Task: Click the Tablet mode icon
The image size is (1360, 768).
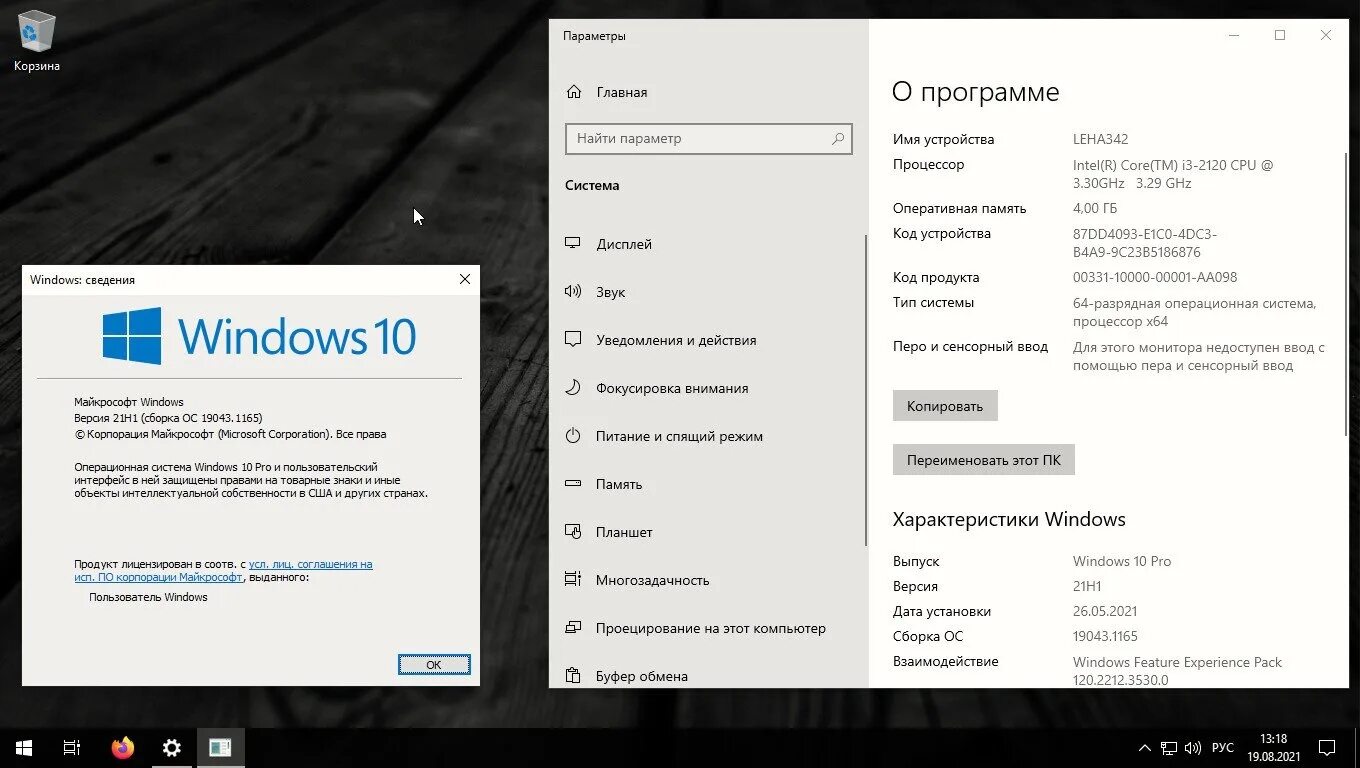Action: click(x=573, y=532)
